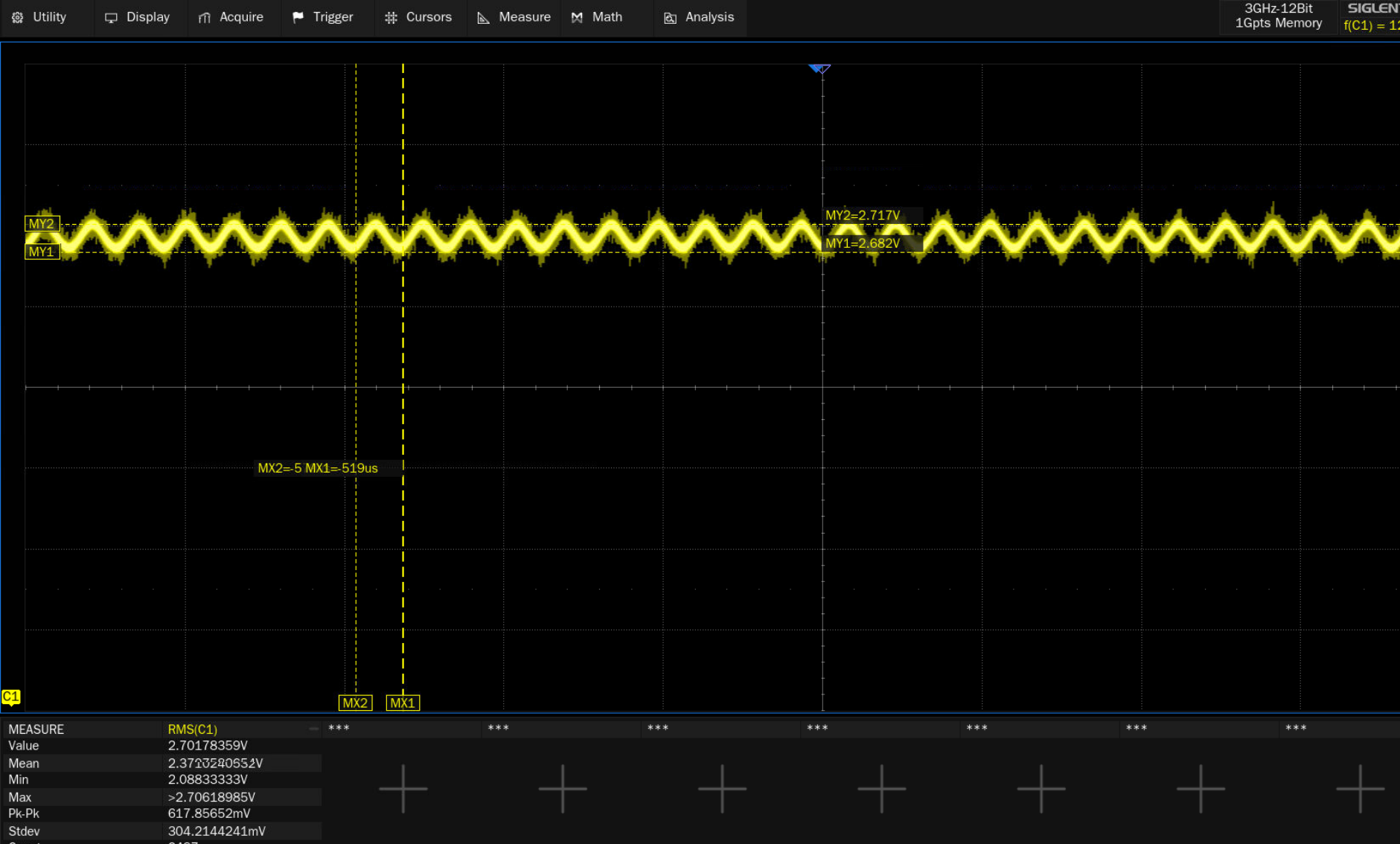Click the Cursors crosshair icon
Screen dimensions: 1400x844
pos(391,18)
